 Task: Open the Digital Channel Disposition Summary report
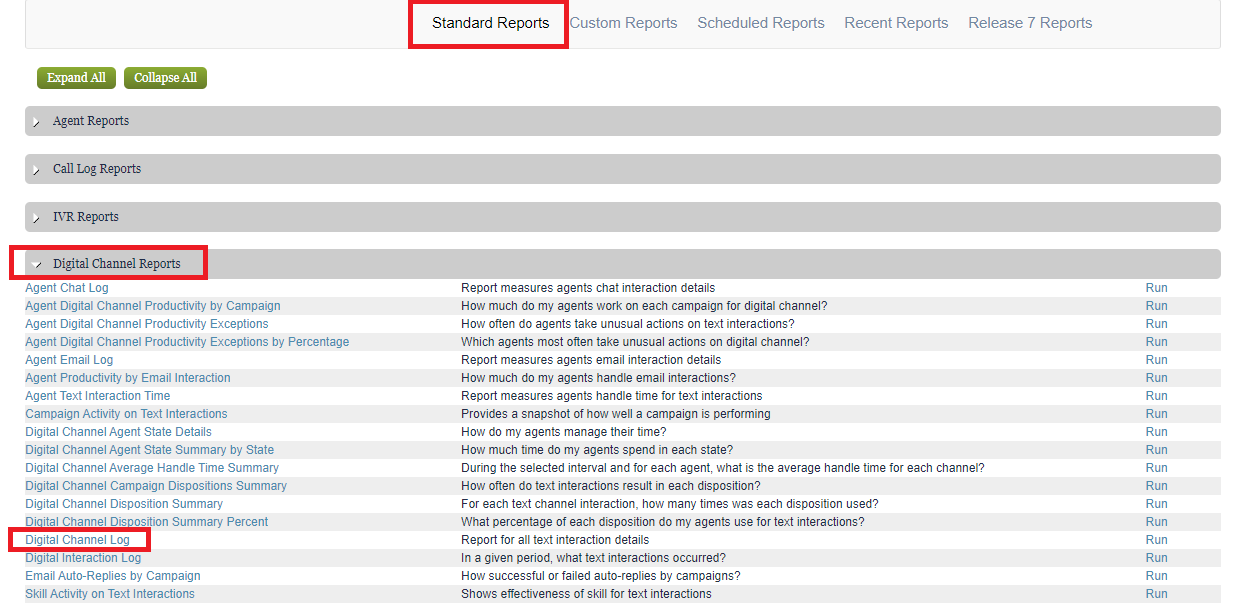[x=124, y=504]
